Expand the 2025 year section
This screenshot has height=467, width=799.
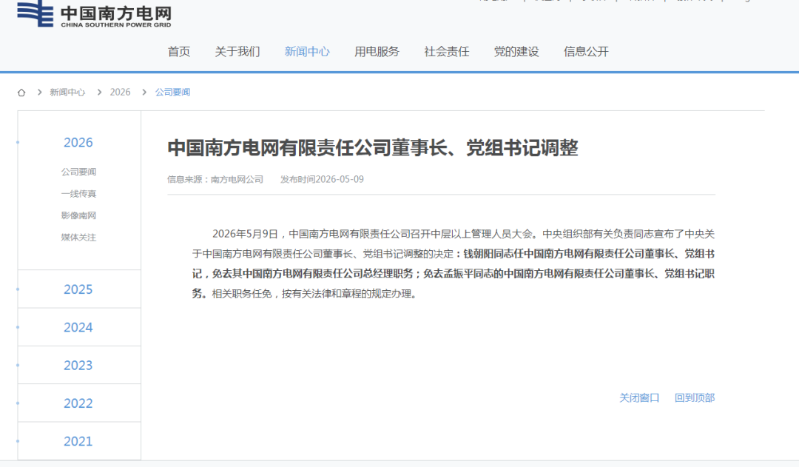(78, 290)
